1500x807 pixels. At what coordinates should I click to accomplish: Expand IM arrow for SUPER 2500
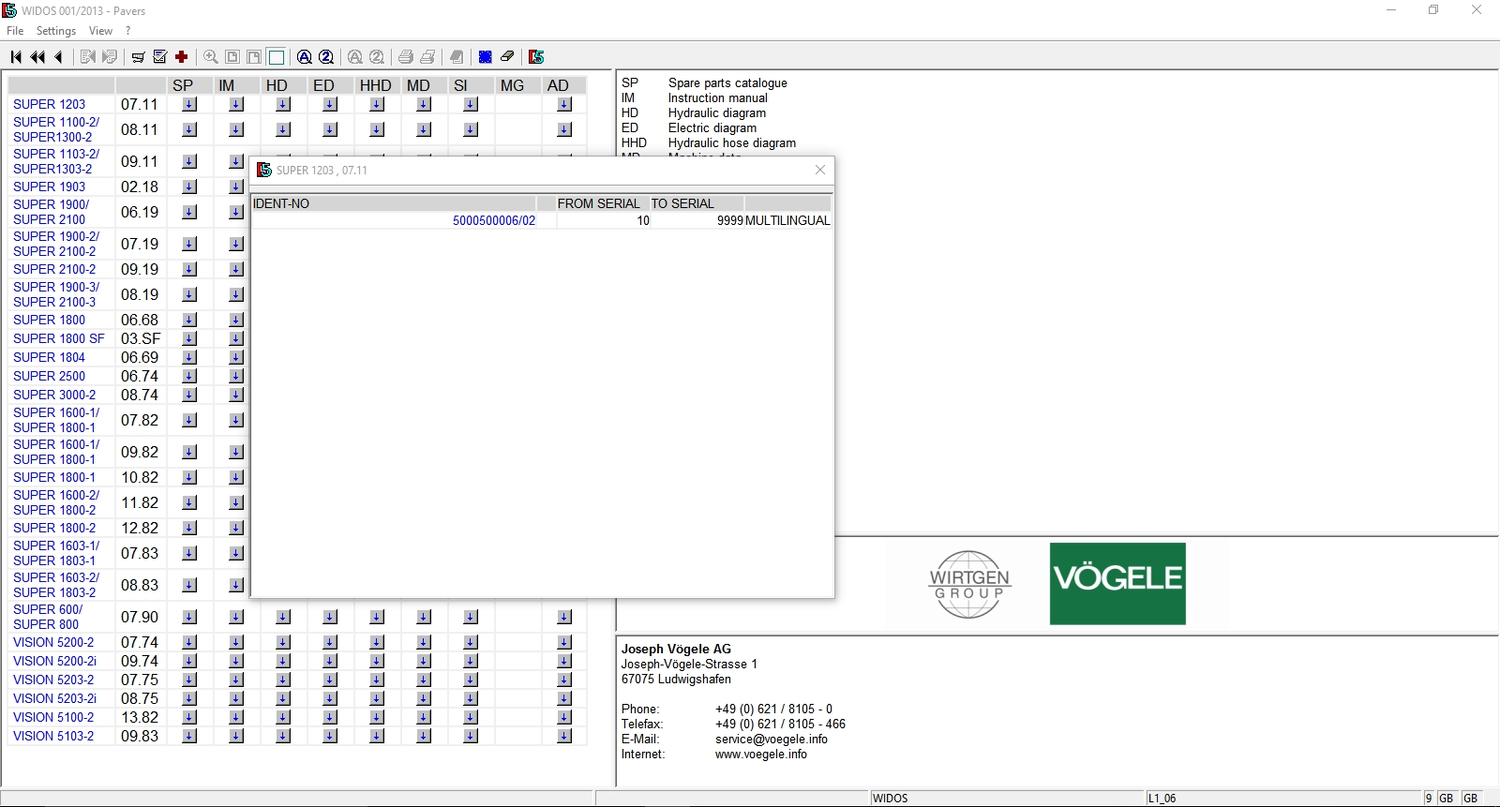(236, 377)
